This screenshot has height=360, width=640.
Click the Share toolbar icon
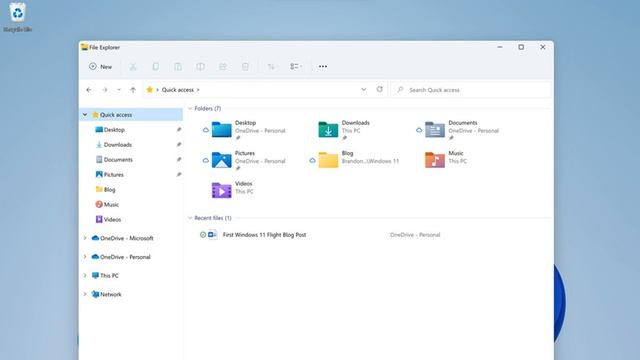(x=223, y=67)
